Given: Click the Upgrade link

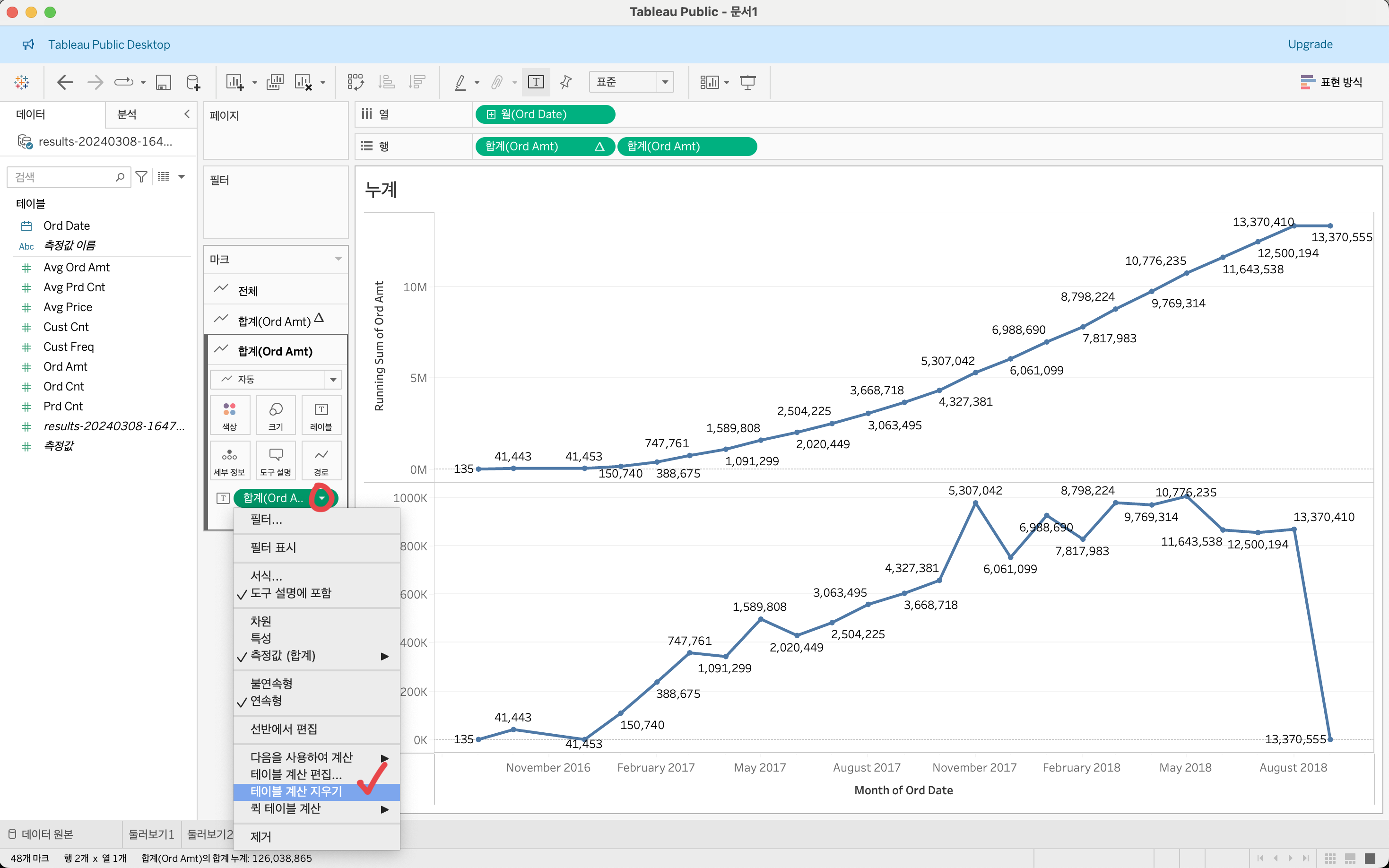Looking at the screenshot, I should coord(1310,44).
